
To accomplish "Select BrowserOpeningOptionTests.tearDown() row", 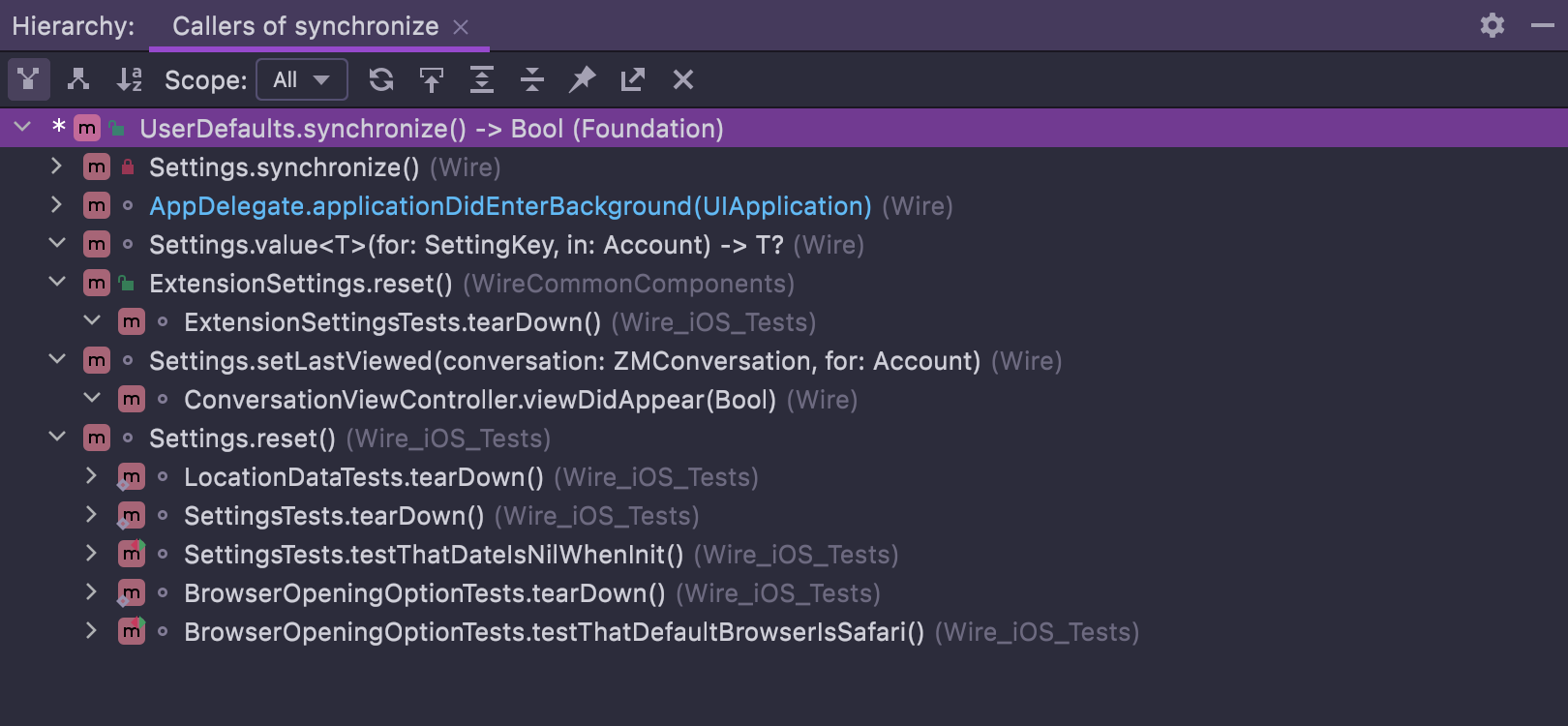I will [x=784, y=592].
